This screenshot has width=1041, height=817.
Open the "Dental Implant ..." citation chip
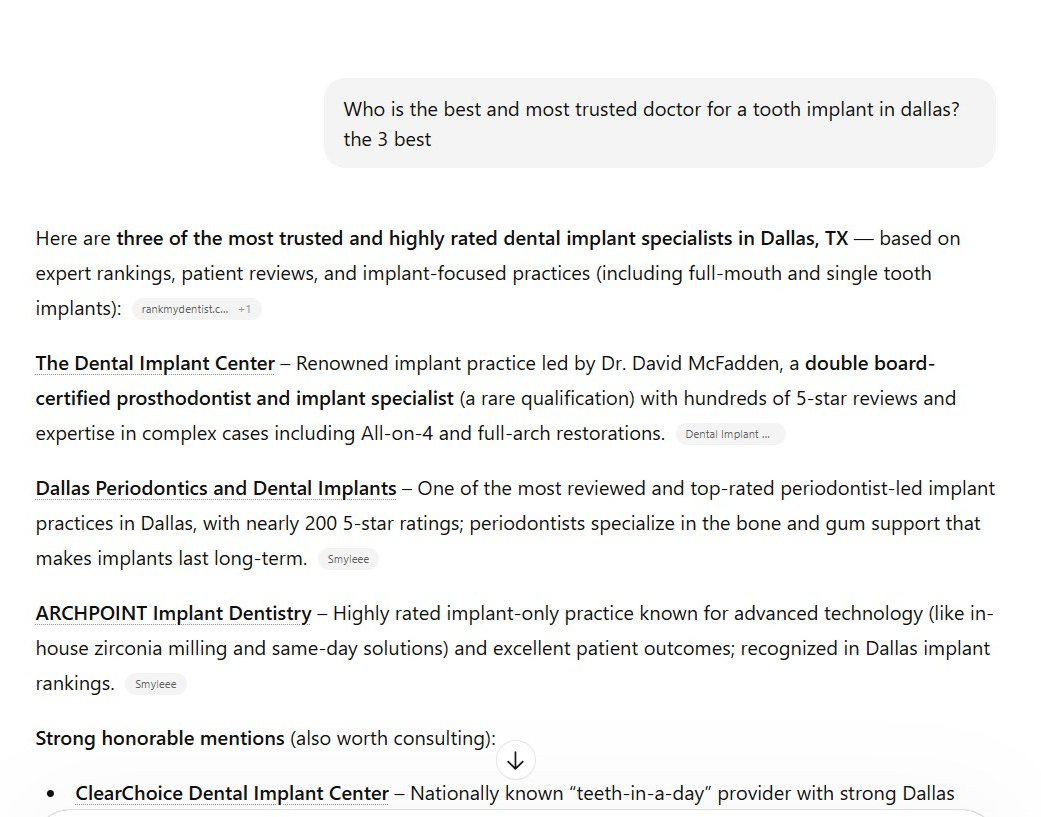pyautogui.click(x=729, y=434)
